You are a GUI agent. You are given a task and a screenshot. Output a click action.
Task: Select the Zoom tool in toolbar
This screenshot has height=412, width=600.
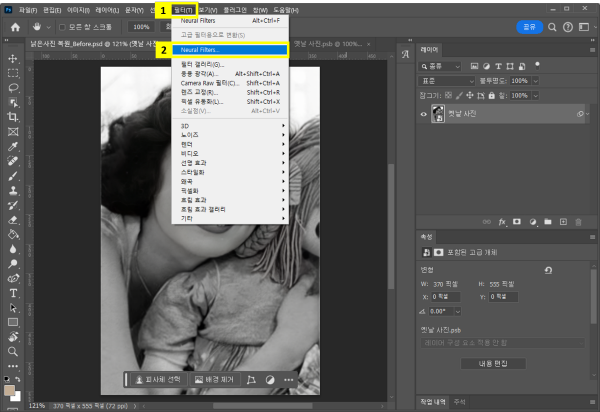point(13,352)
